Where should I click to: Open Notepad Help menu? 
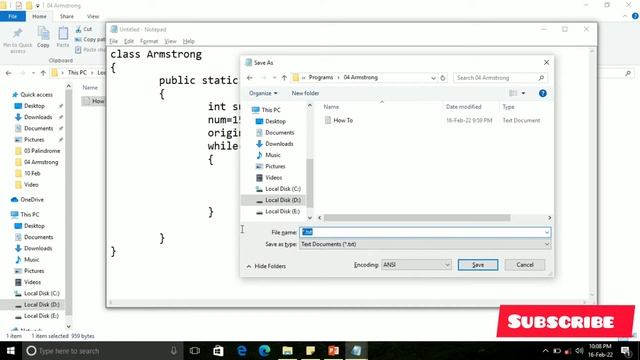pyautogui.click(x=188, y=41)
